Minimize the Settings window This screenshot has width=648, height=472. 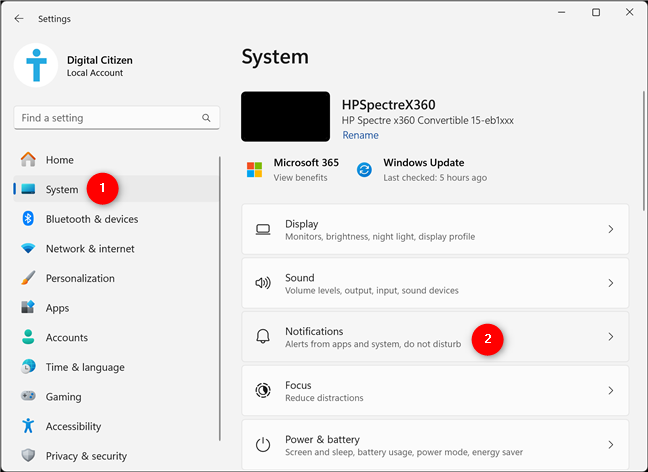pyautogui.click(x=561, y=12)
